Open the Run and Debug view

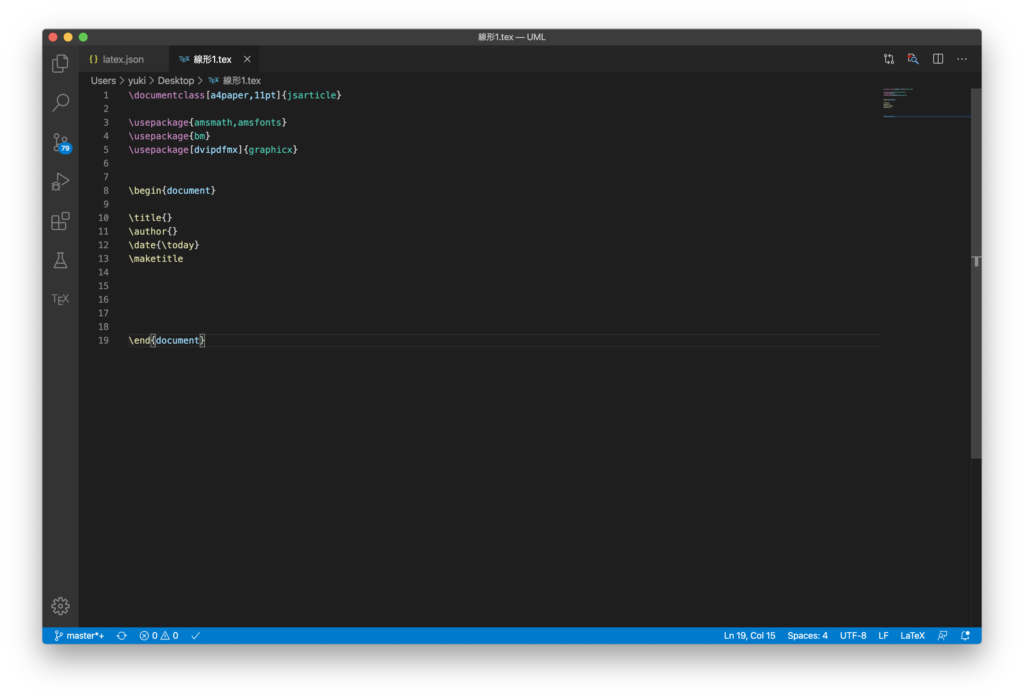tap(60, 182)
